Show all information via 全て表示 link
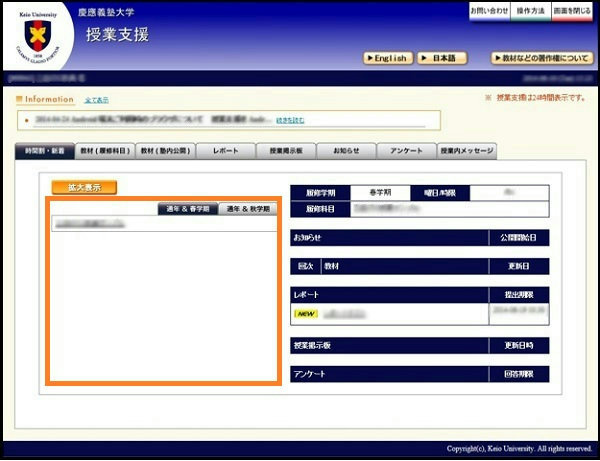Viewport: 600px width, 461px height. 97,100
